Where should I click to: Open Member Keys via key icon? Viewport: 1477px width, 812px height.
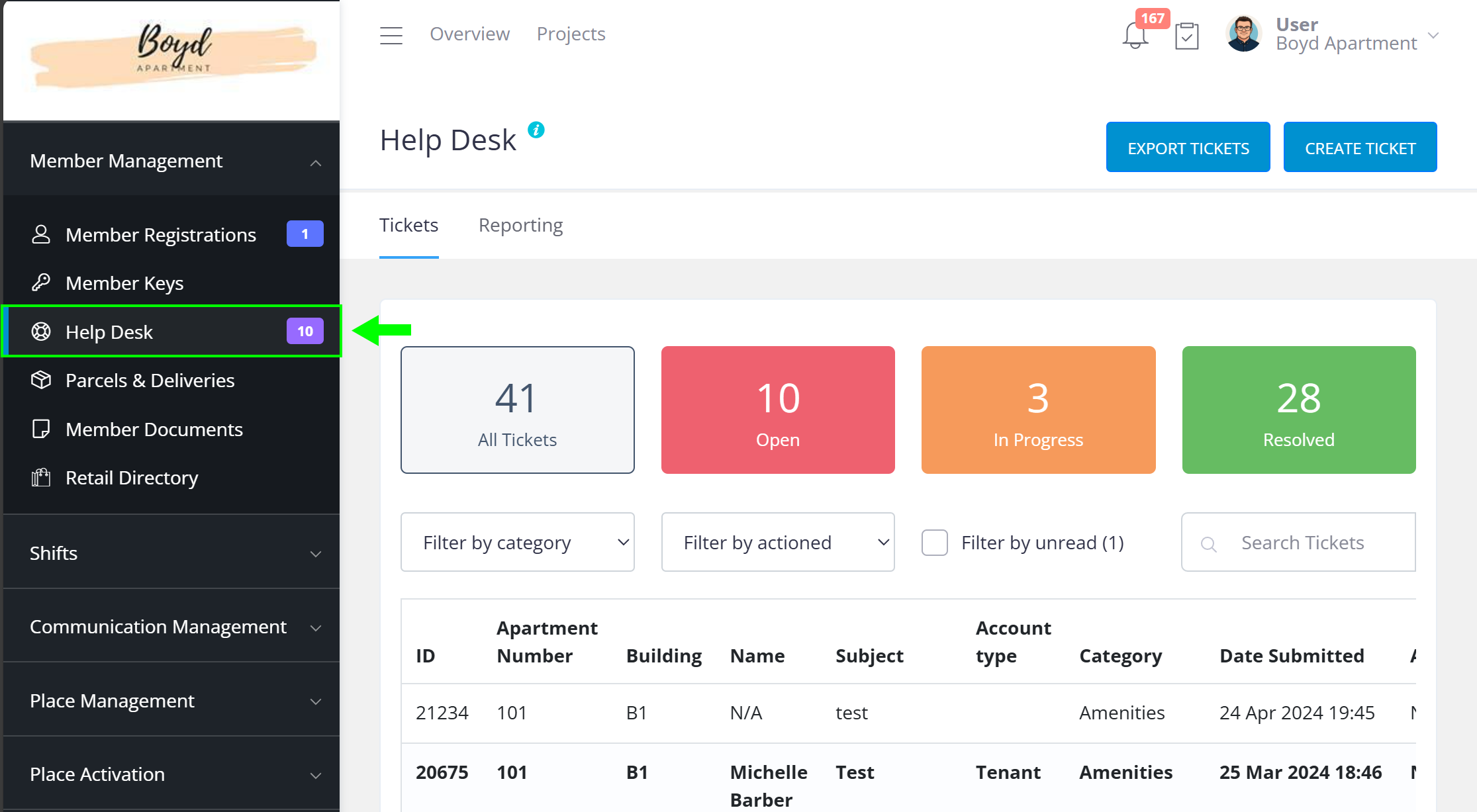[41, 283]
